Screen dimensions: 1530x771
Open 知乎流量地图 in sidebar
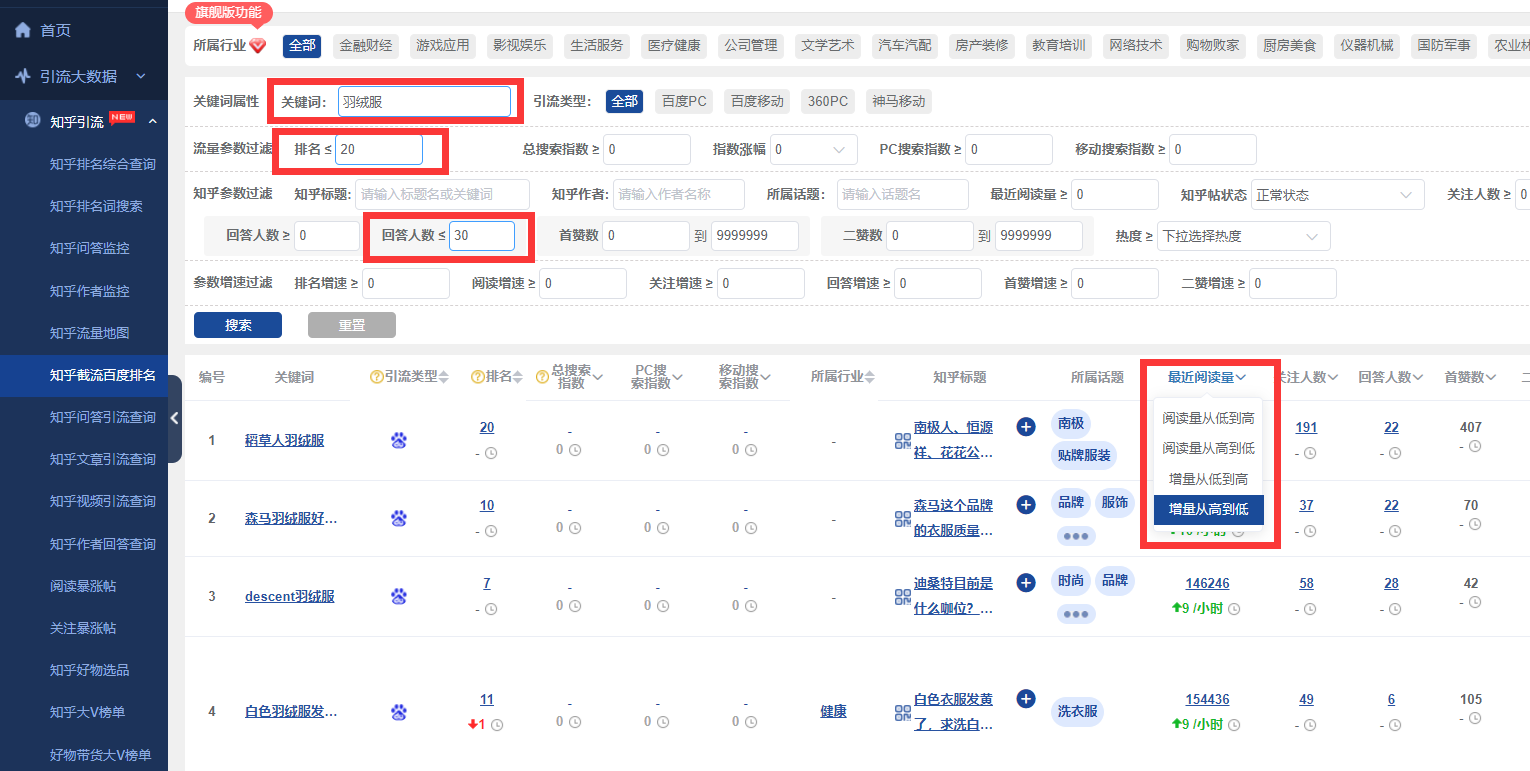click(x=90, y=333)
